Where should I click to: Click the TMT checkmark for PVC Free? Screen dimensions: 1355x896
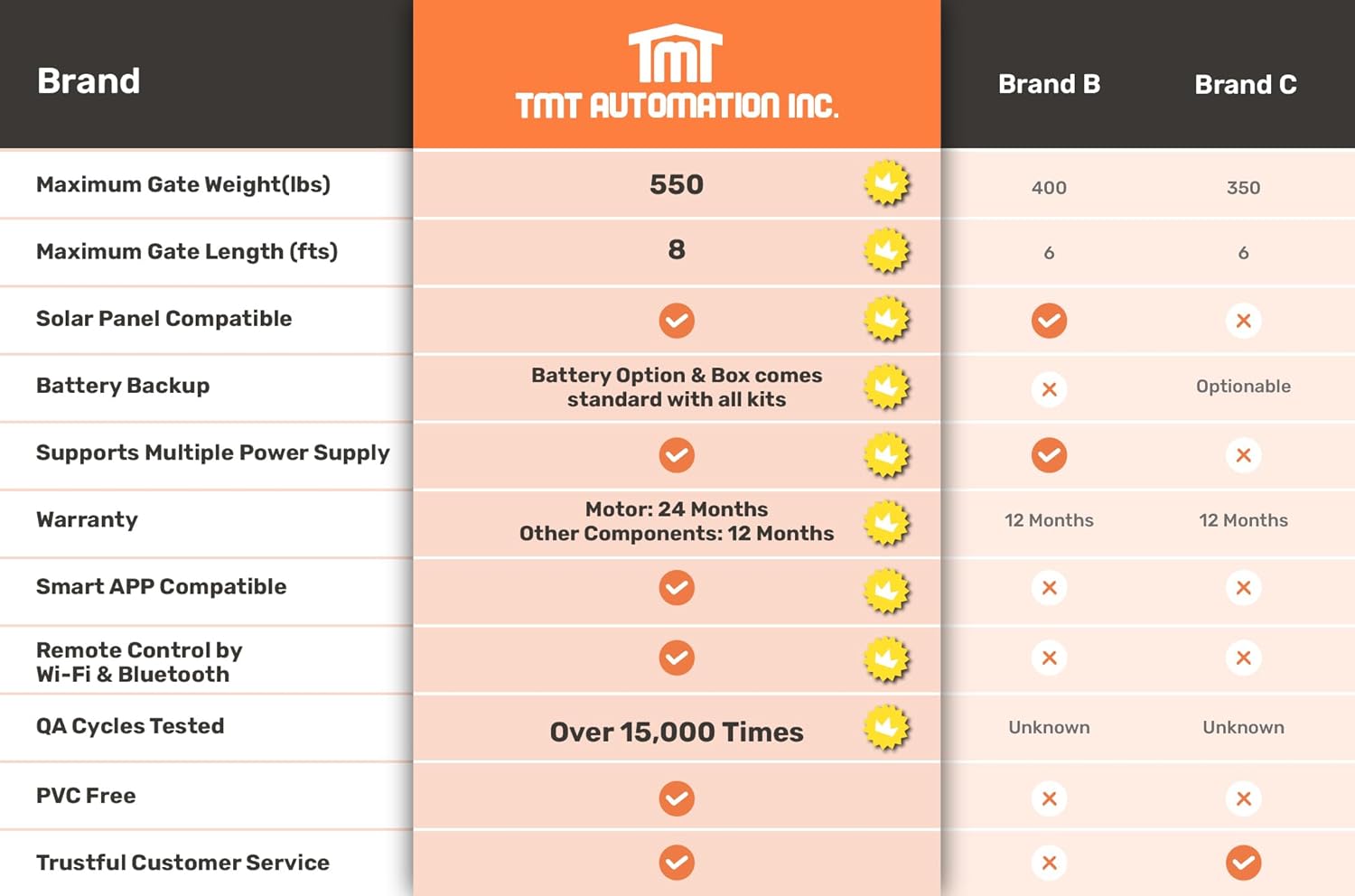point(677,798)
